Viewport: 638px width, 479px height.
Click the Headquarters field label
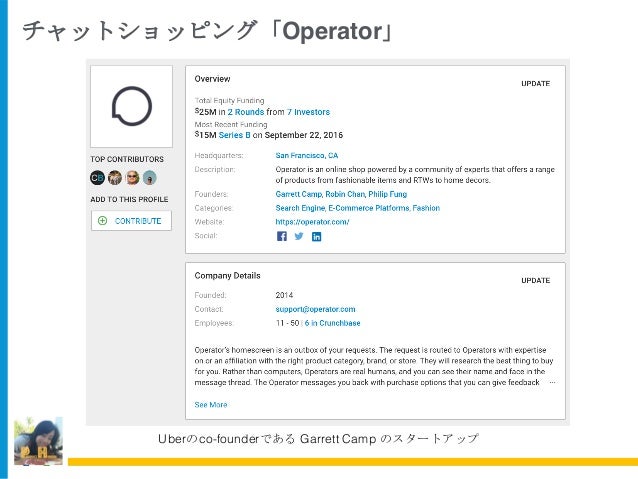click(x=219, y=155)
